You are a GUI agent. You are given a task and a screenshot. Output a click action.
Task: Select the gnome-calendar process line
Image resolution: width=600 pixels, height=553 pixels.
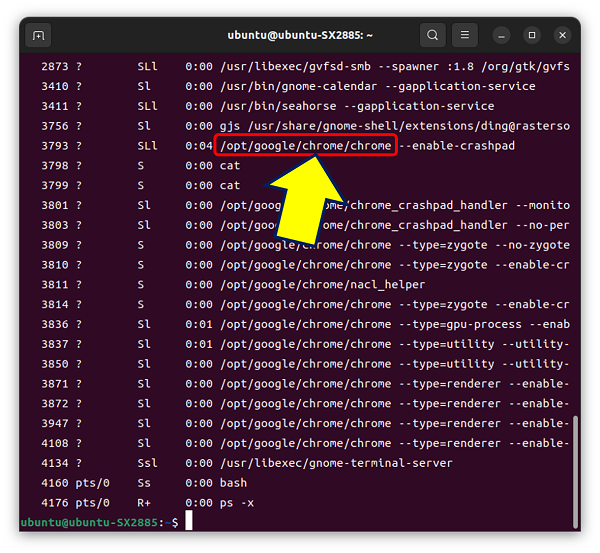point(288,86)
